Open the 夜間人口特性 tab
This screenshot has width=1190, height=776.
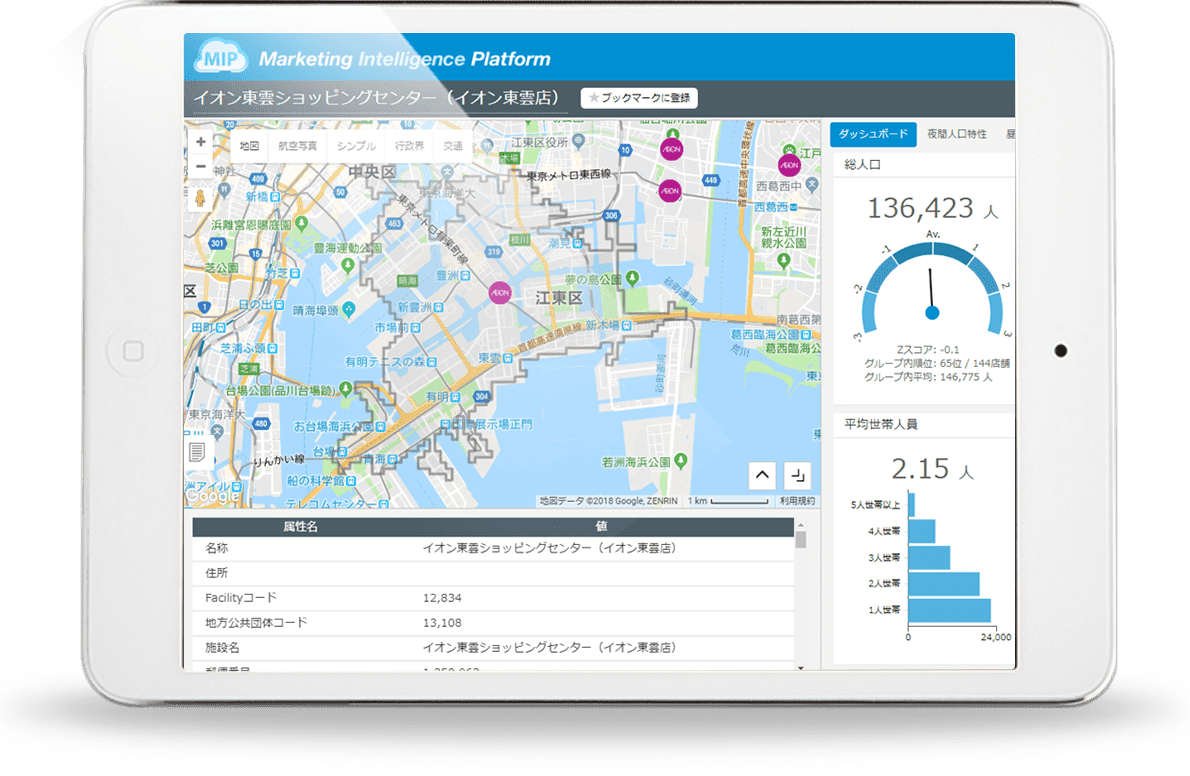957,134
